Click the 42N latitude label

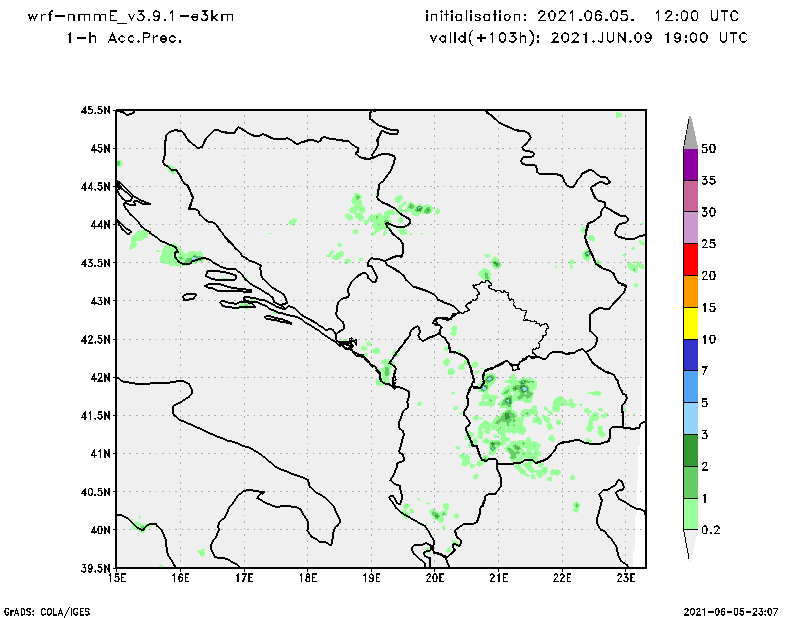click(x=100, y=377)
